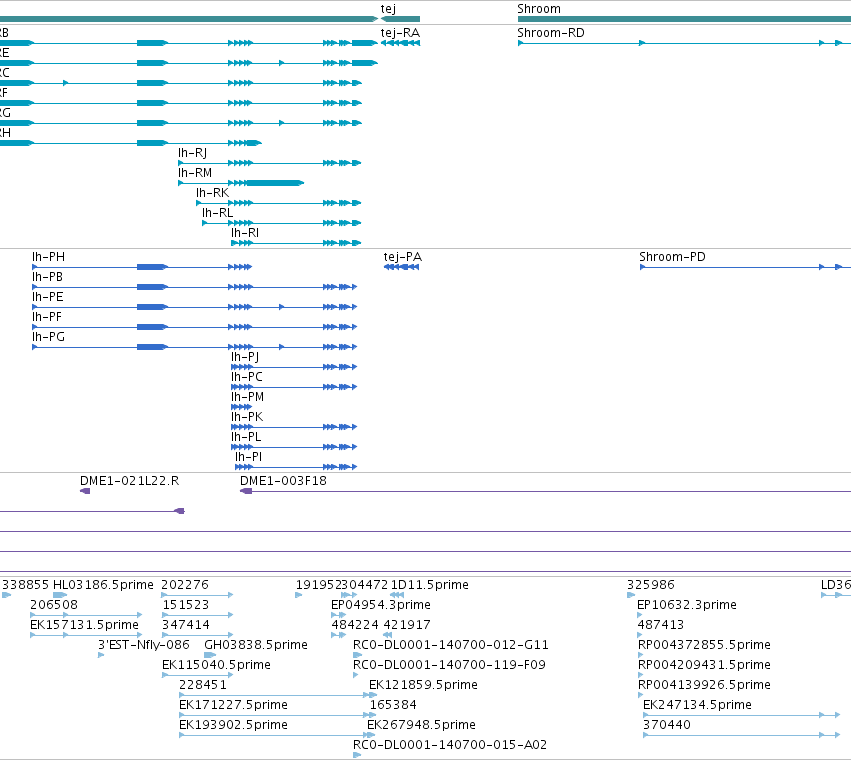
Task: Select EST RC0-DL0001-140700-015-A02
Action: 450,745
